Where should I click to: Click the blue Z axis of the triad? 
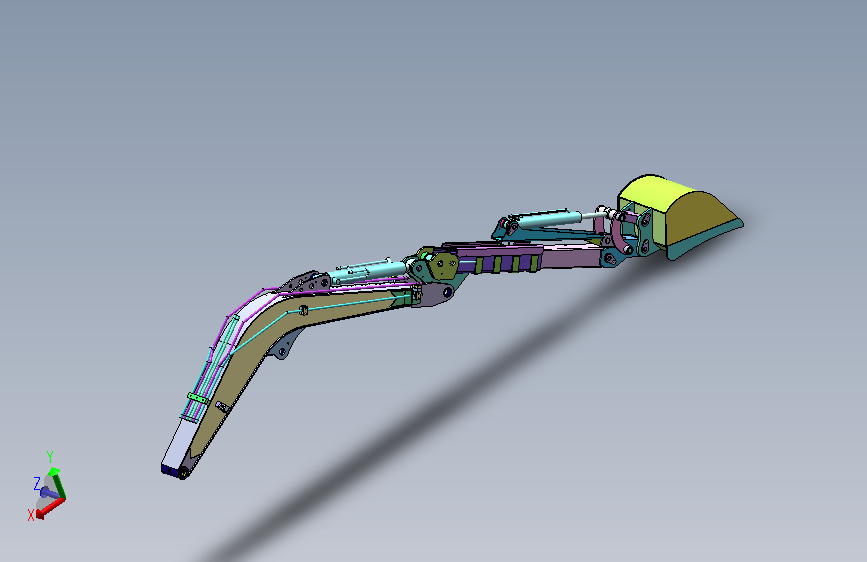49,492
